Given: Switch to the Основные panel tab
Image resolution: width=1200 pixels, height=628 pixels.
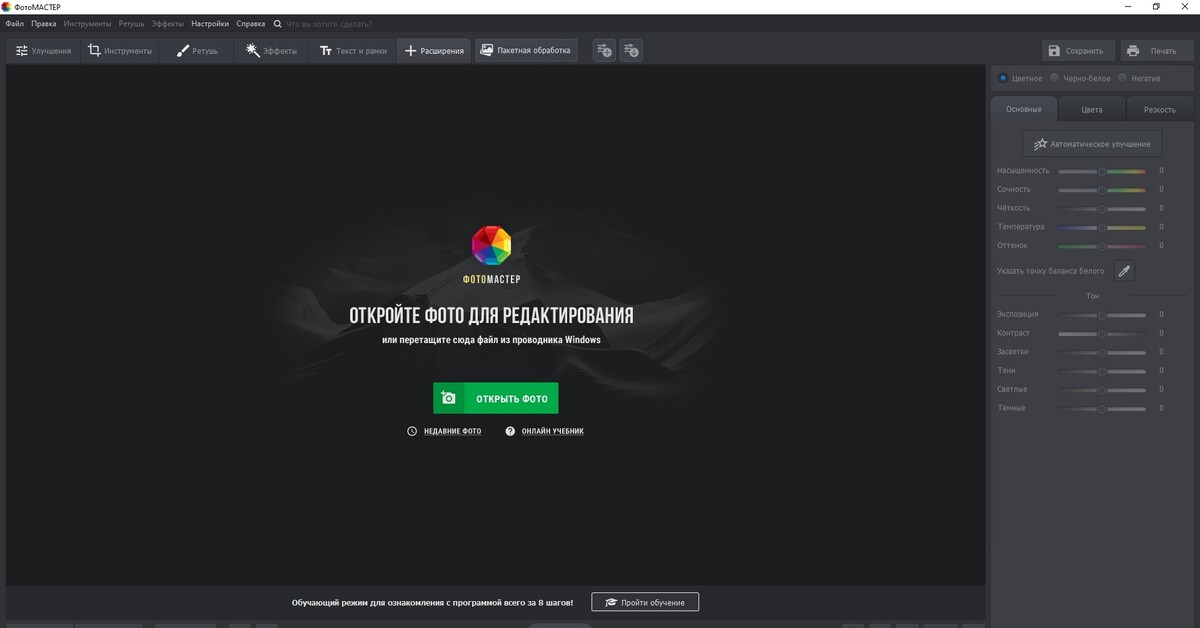Looking at the screenshot, I should [x=1024, y=109].
